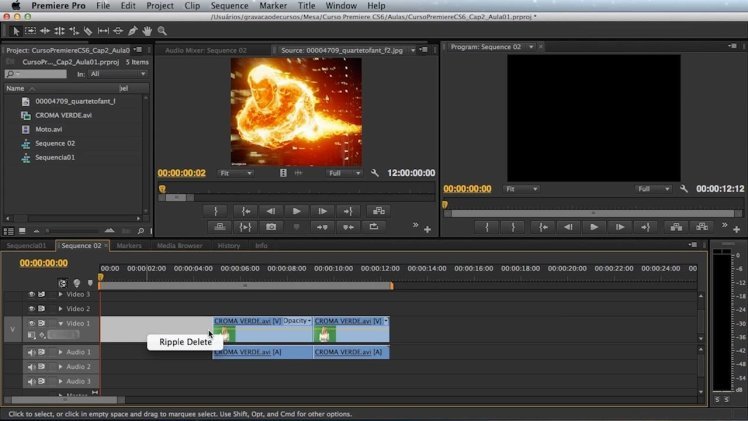748x421 pixels.
Task: Expand the Audio 1 track
Action: pos(61,352)
